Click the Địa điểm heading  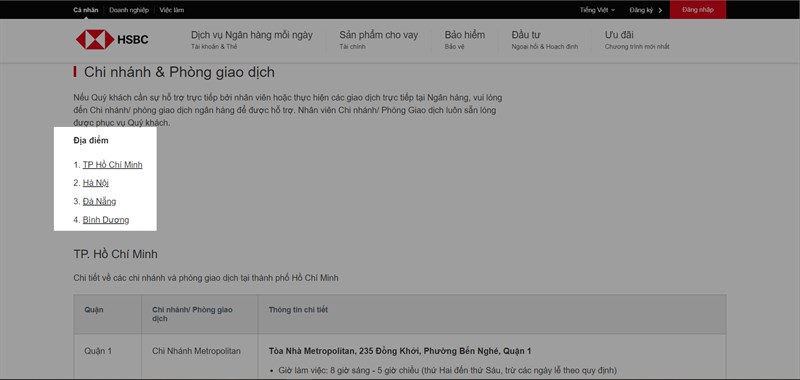coord(91,140)
